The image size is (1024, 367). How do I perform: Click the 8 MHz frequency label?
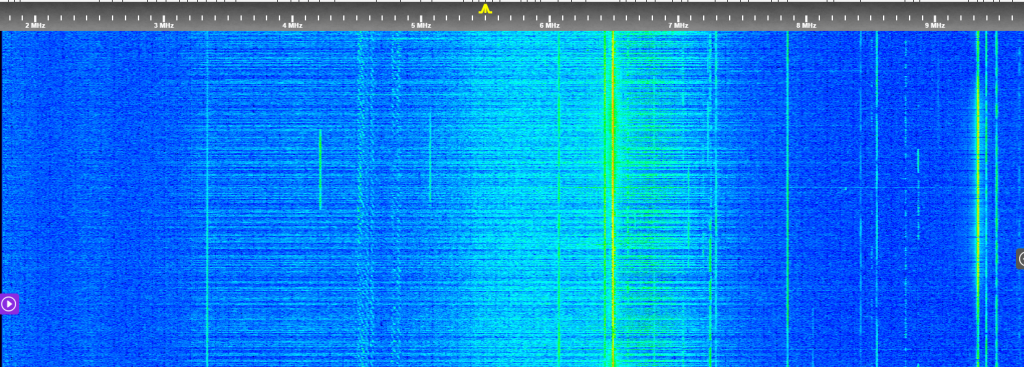pyautogui.click(x=807, y=25)
